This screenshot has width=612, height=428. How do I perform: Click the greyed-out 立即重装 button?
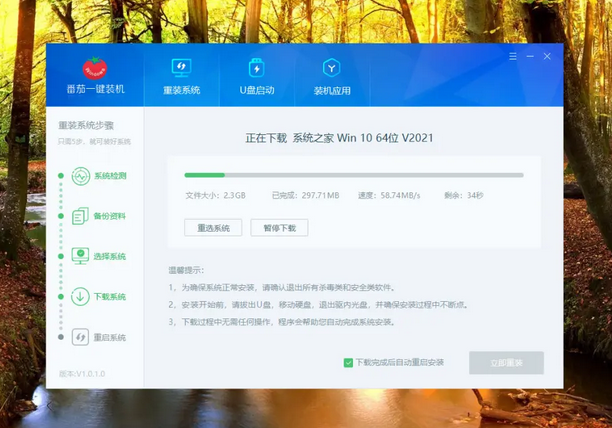pyautogui.click(x=506, y=363)
